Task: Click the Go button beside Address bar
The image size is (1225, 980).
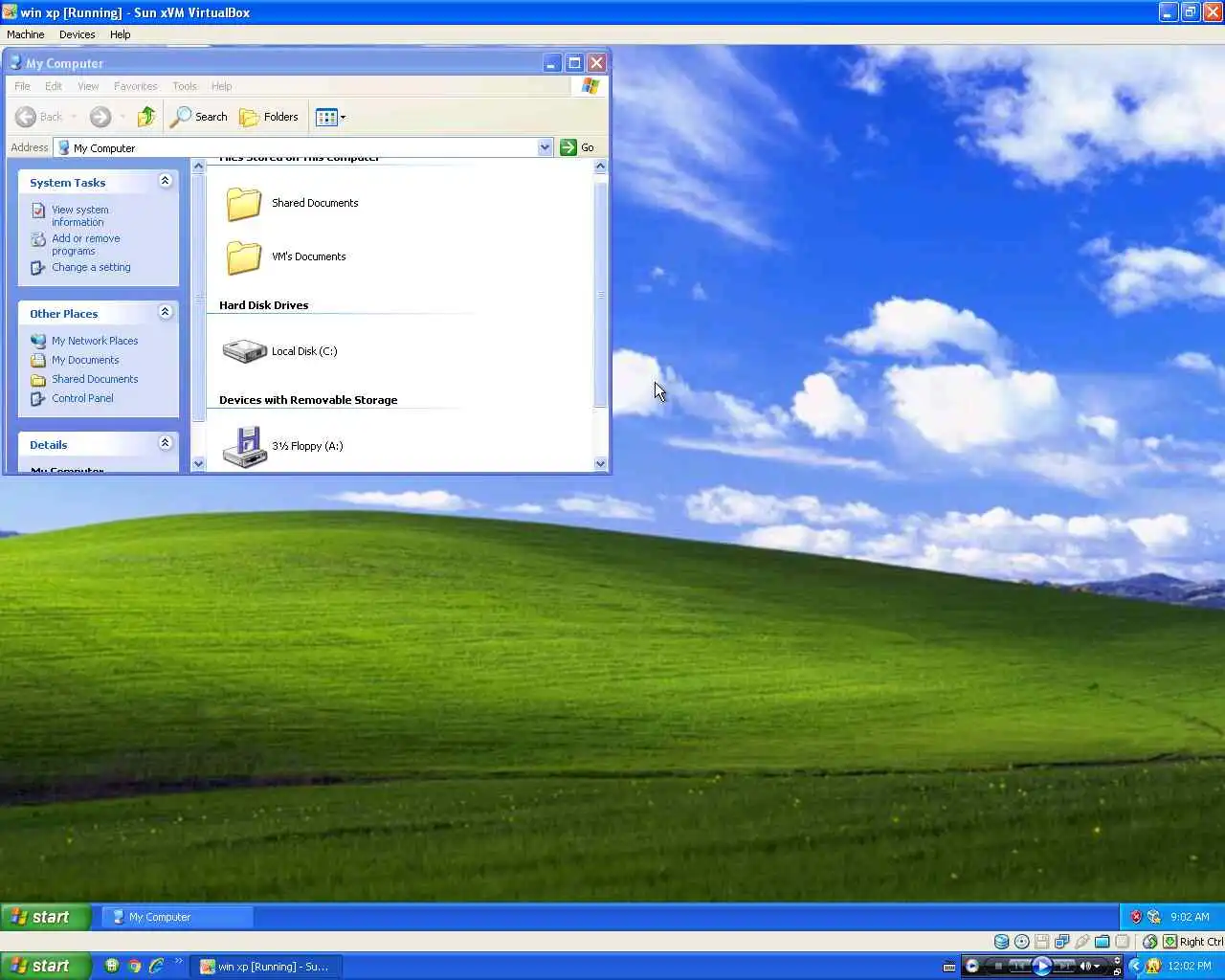Action: (577, 147)
